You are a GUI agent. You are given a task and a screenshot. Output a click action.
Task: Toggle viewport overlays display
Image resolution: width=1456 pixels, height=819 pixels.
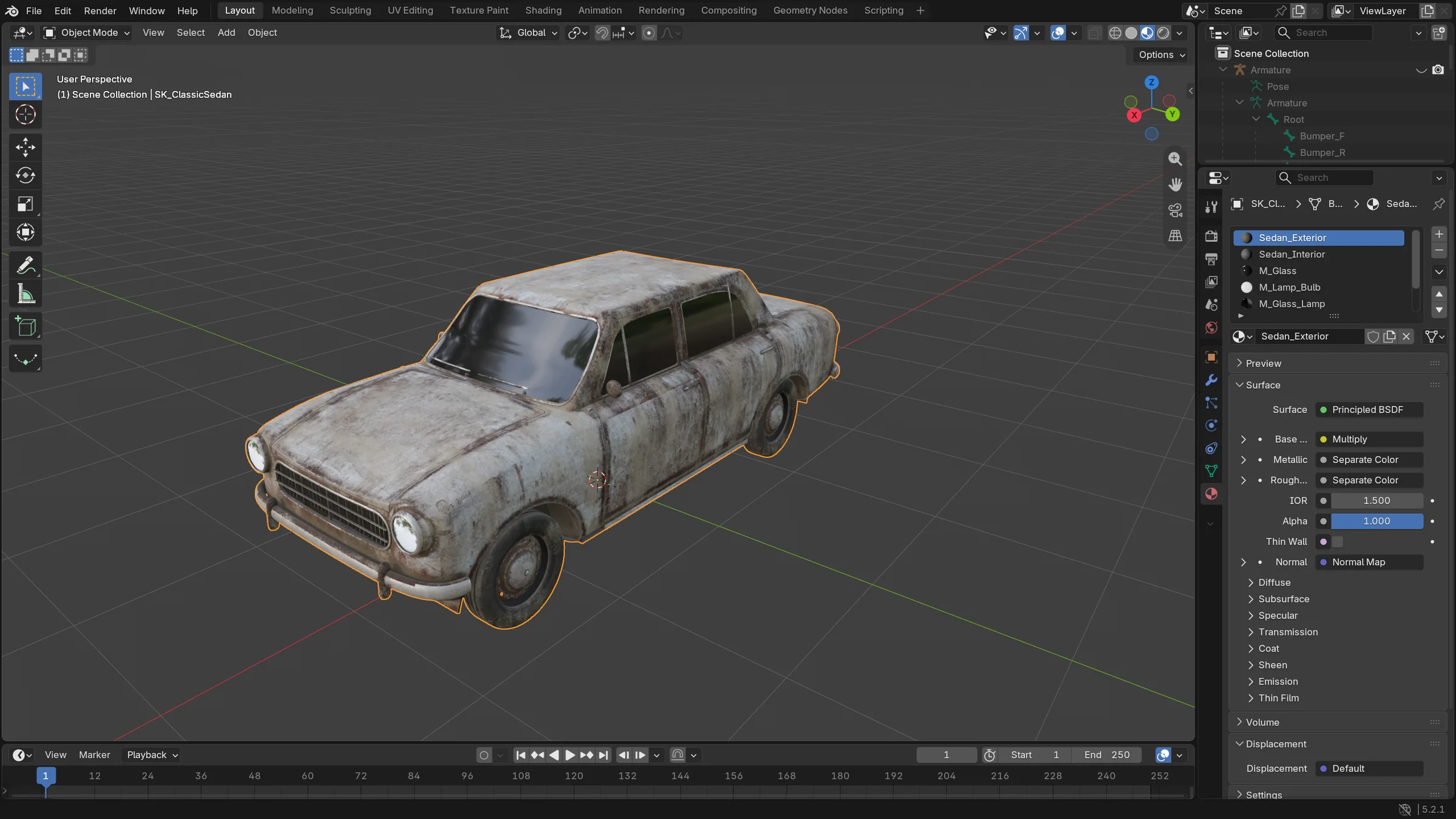[1058, 33]
